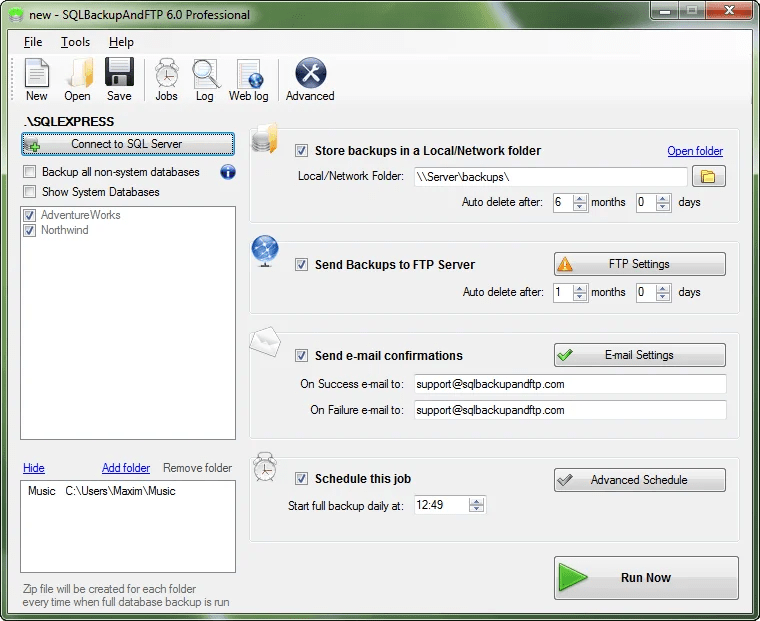The width and height of the screenshot is (760, 621).
Task: Create a new job with New icon
Action: click(x=37, y=80)
